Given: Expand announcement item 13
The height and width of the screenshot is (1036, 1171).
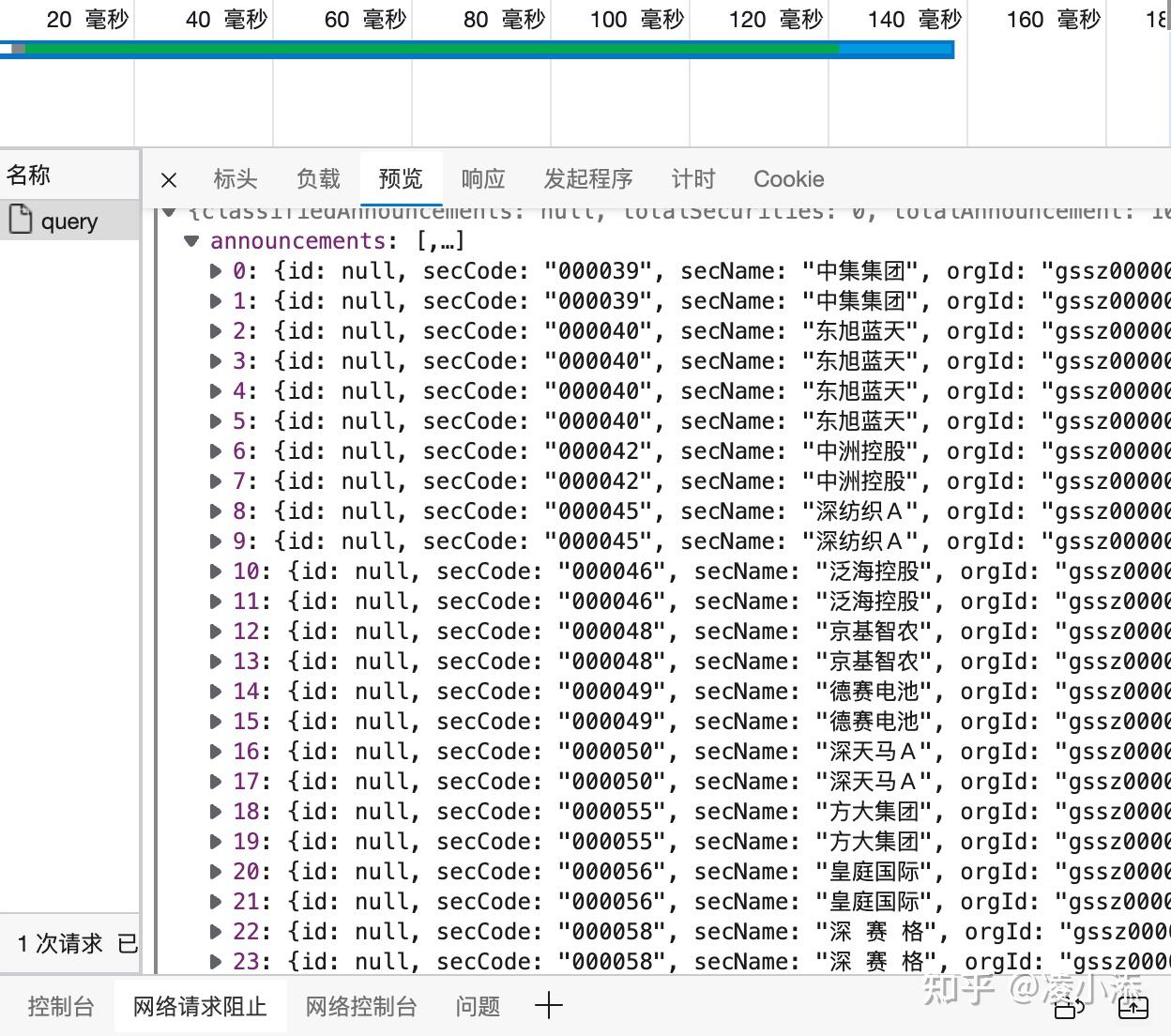Looking at the screenshot, I should click(216, 662).
